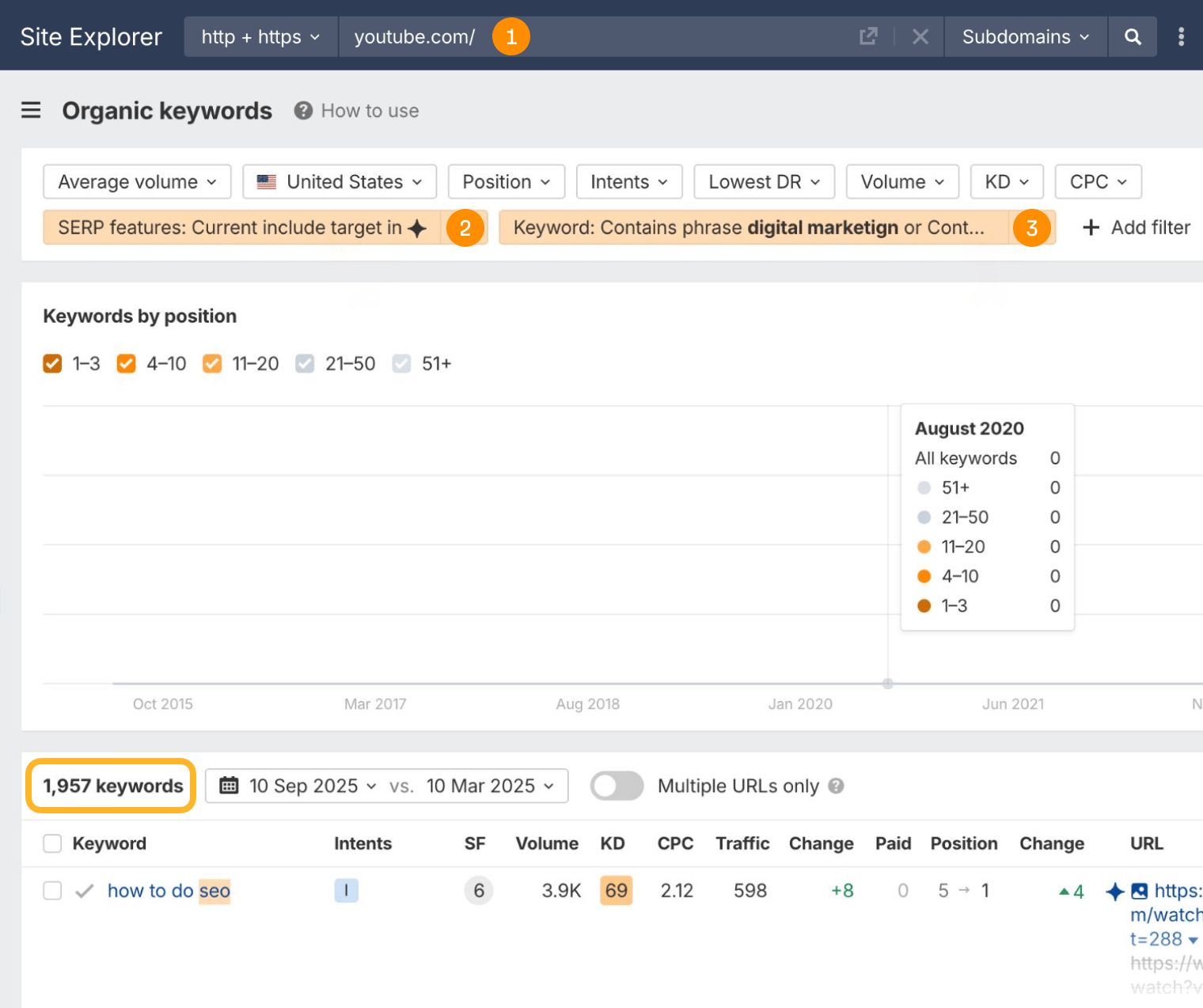
Task: Click the 1,957 keywords count
Action: pyautogui.click(x=113, y=786)
